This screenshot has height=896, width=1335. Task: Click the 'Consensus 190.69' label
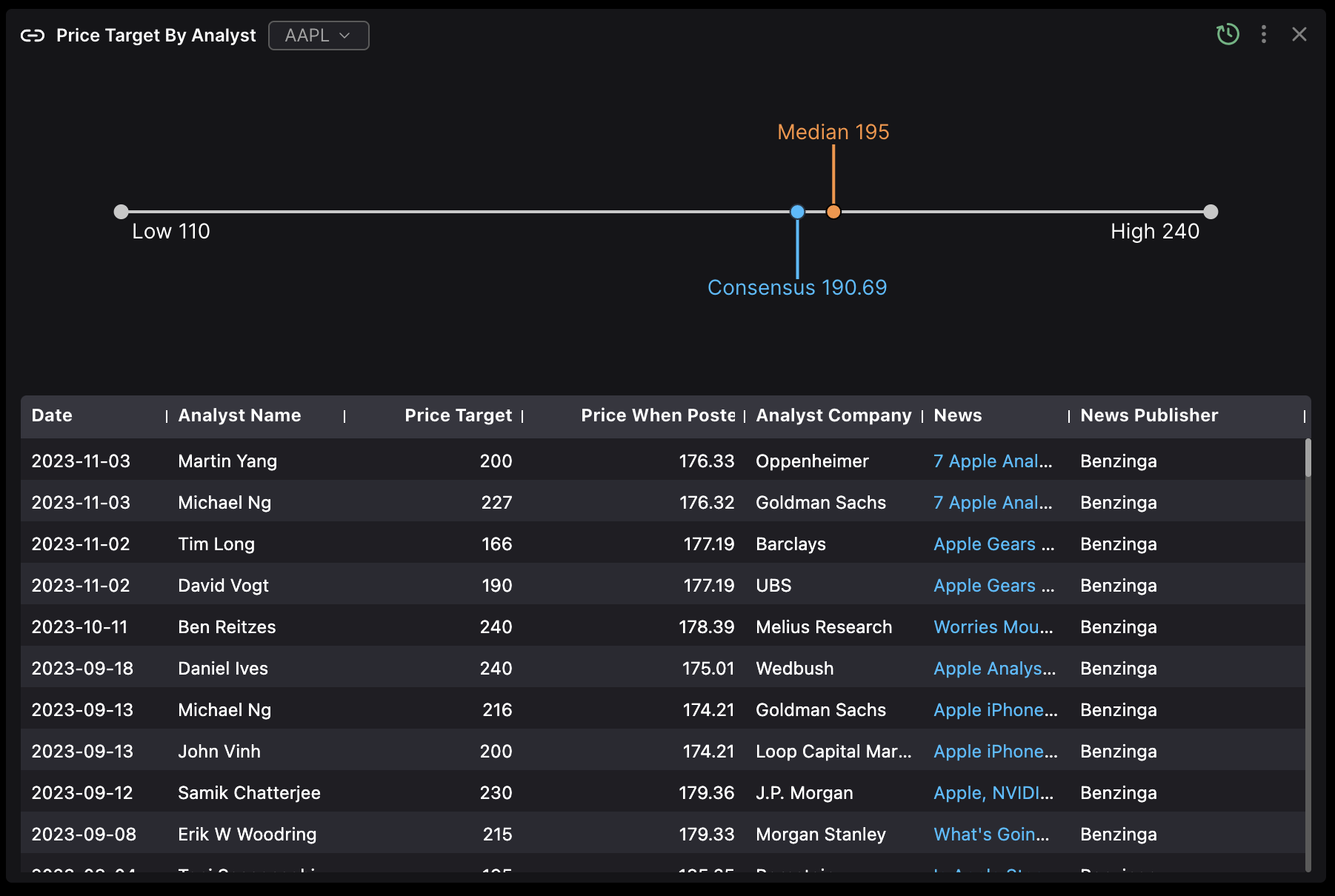[x=797, y=287]
